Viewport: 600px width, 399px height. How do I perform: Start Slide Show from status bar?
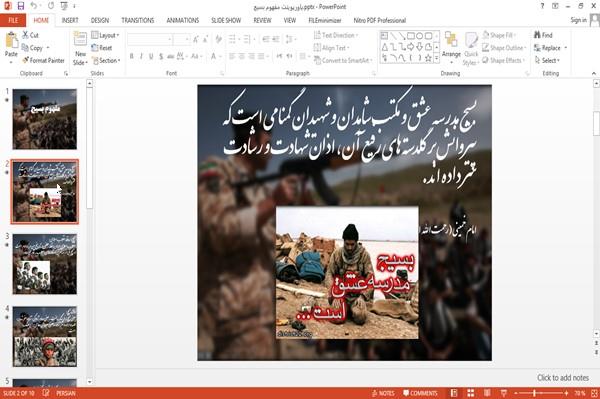point(504,393)
